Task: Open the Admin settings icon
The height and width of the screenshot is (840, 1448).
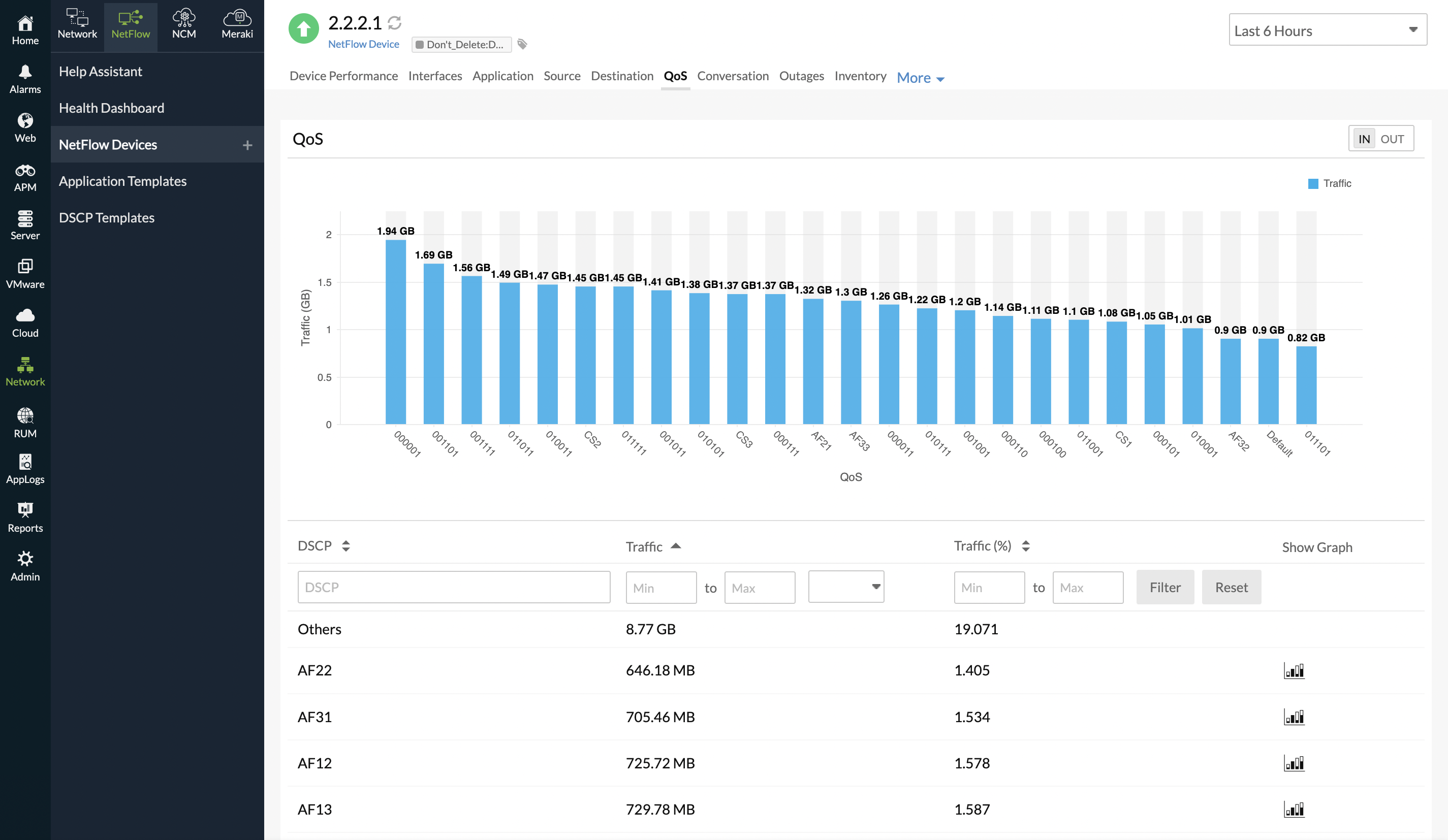Action: [x=25, y=560]
